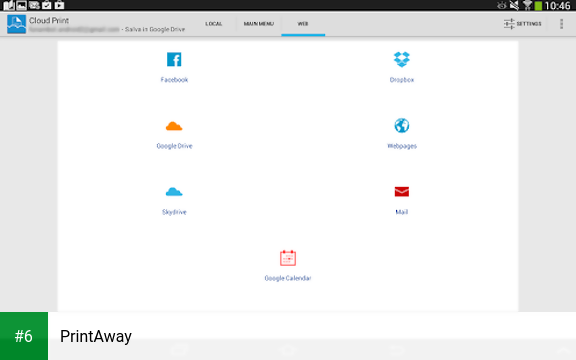Open the Google Calendar icon
The image size is (576, 360).
[x=288, y=258]
